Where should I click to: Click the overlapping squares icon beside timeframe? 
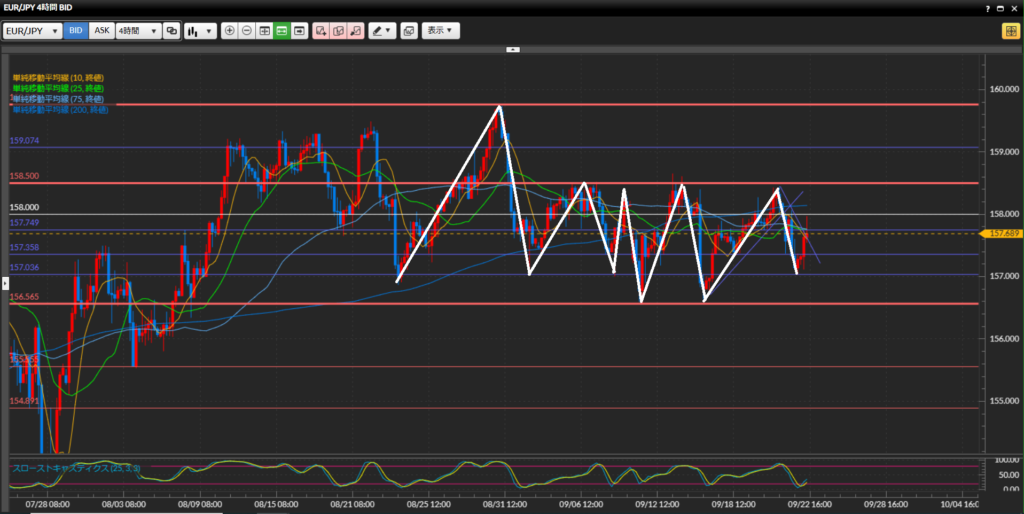tap(171, 31)
